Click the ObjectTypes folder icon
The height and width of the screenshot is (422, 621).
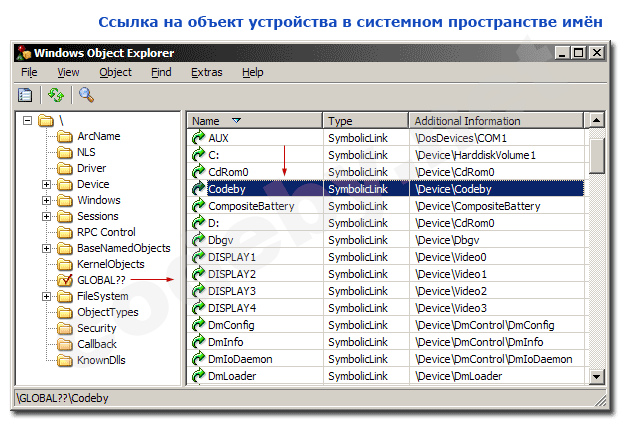[x=65, y=312]
